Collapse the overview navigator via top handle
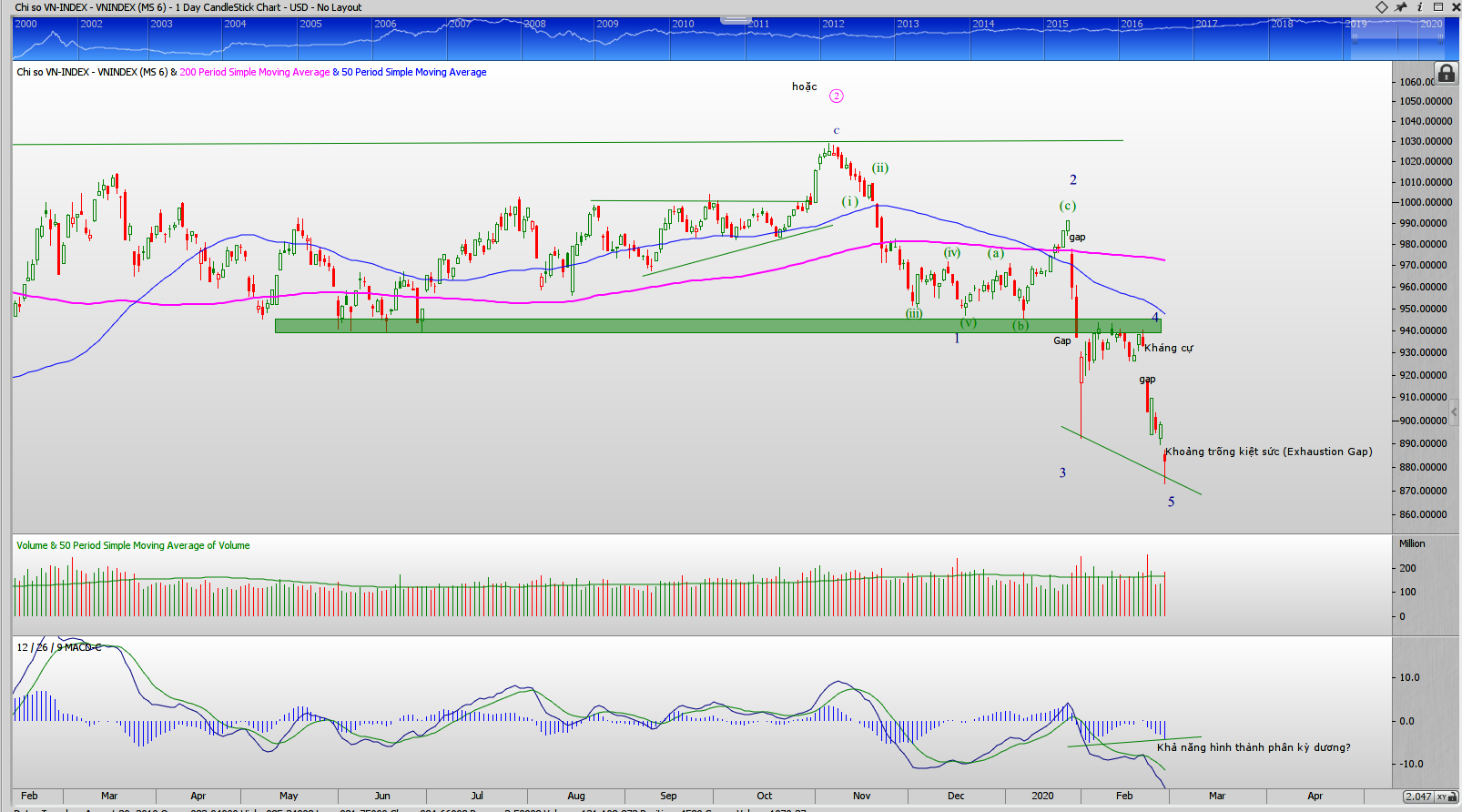 735,20
